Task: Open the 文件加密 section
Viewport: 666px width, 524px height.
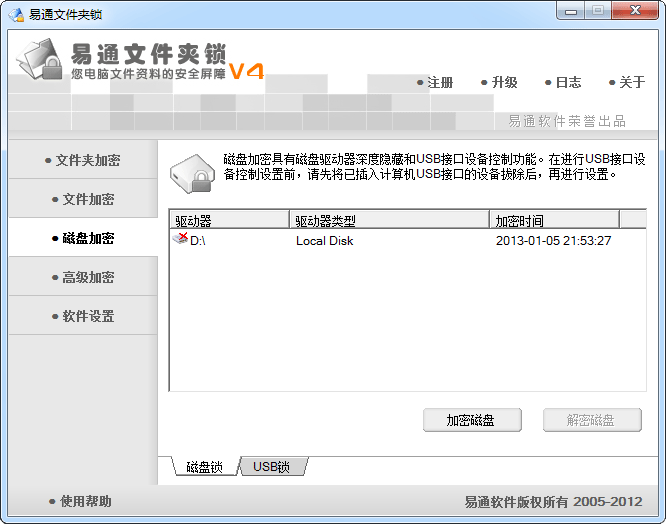Action: [83, 199]
